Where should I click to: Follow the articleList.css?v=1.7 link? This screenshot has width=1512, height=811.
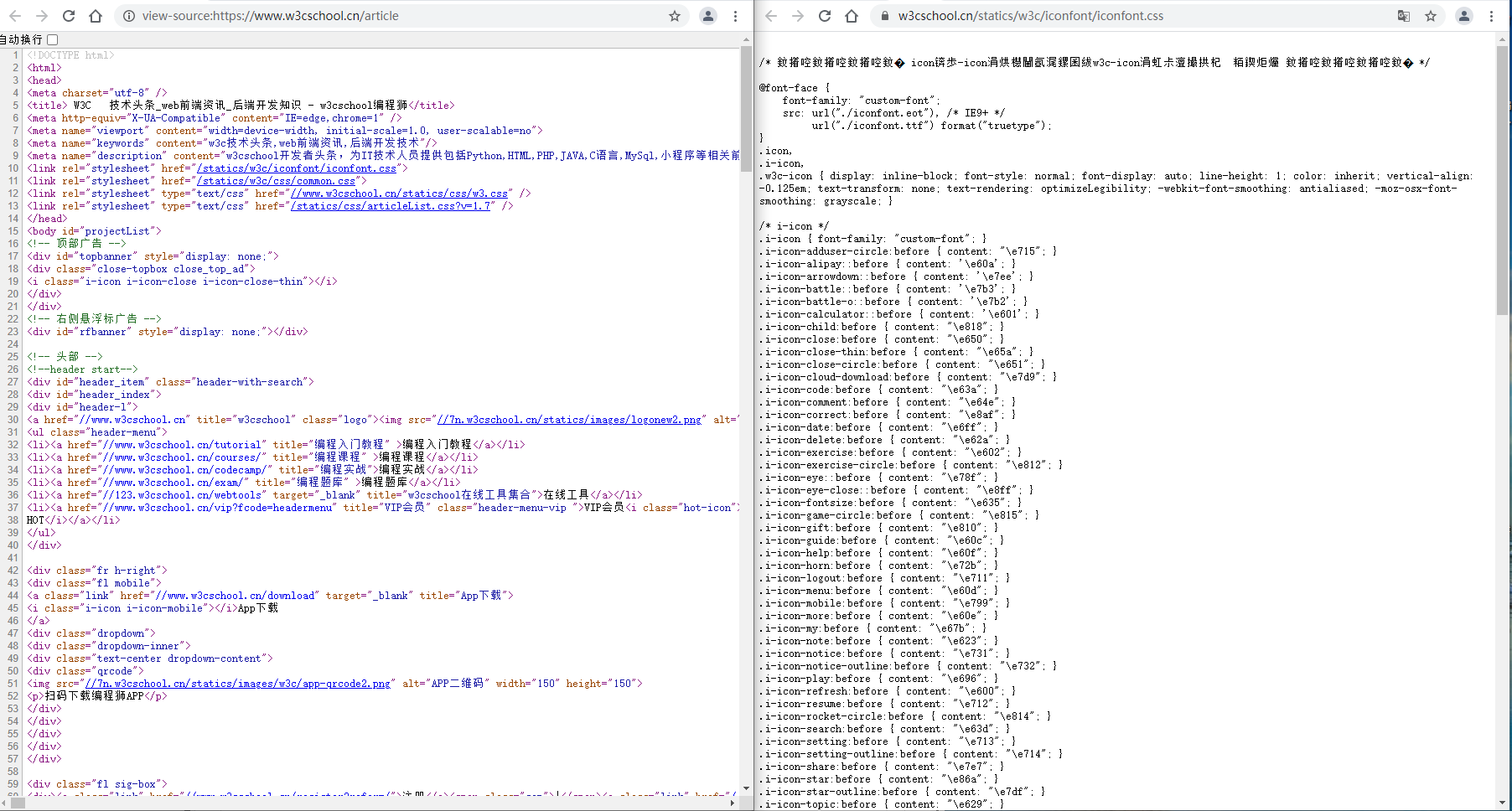coord(392,206)
